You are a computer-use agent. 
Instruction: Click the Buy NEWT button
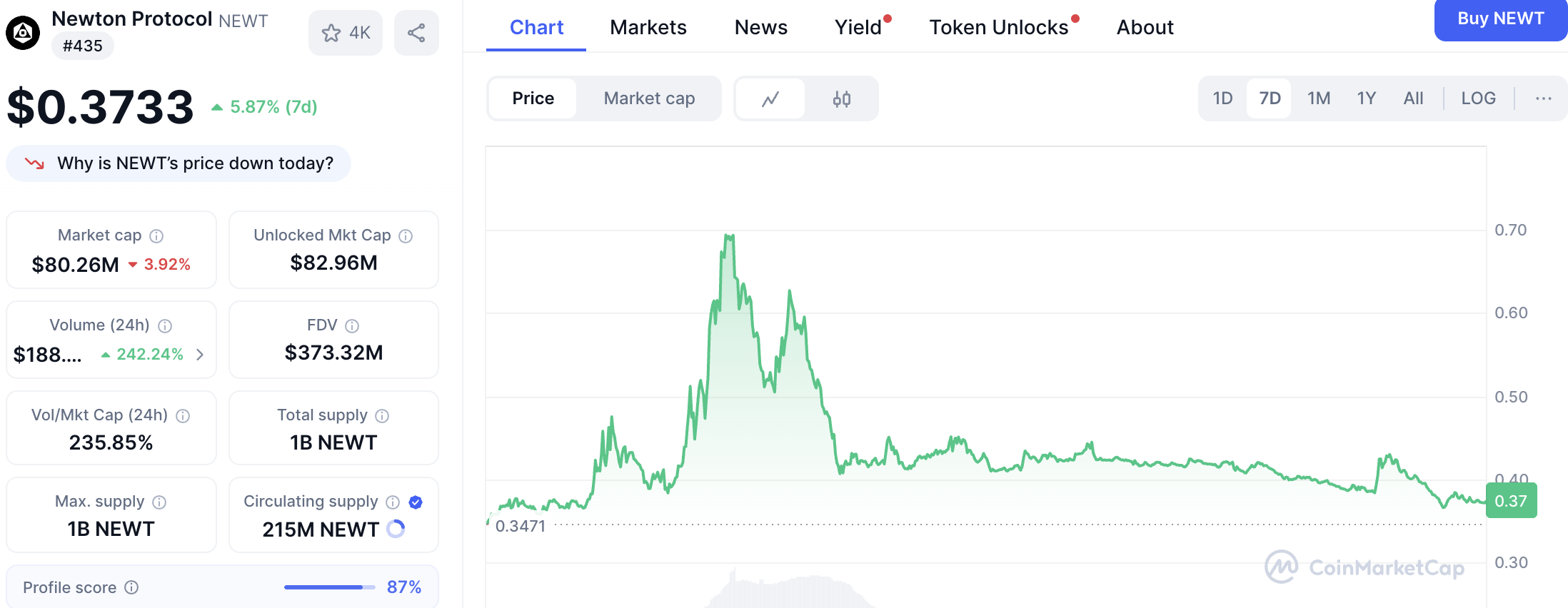1500,19
